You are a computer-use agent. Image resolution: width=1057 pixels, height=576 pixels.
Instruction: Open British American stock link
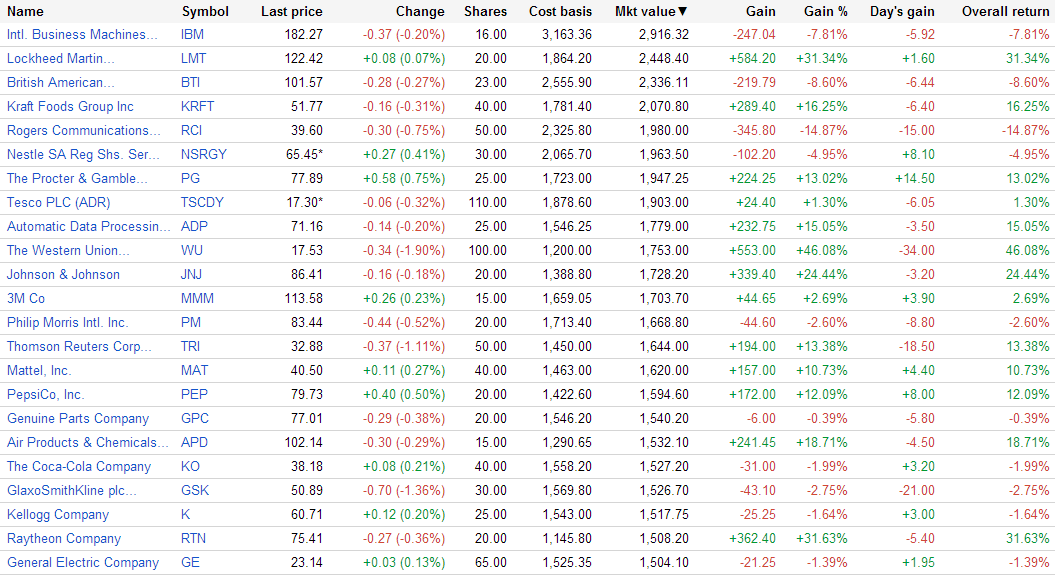point(61,82)
